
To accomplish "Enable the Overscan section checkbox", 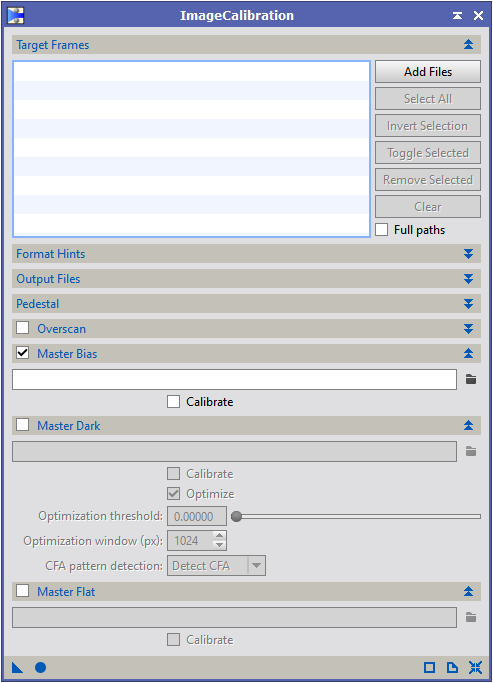I will [x=23, y=328].
